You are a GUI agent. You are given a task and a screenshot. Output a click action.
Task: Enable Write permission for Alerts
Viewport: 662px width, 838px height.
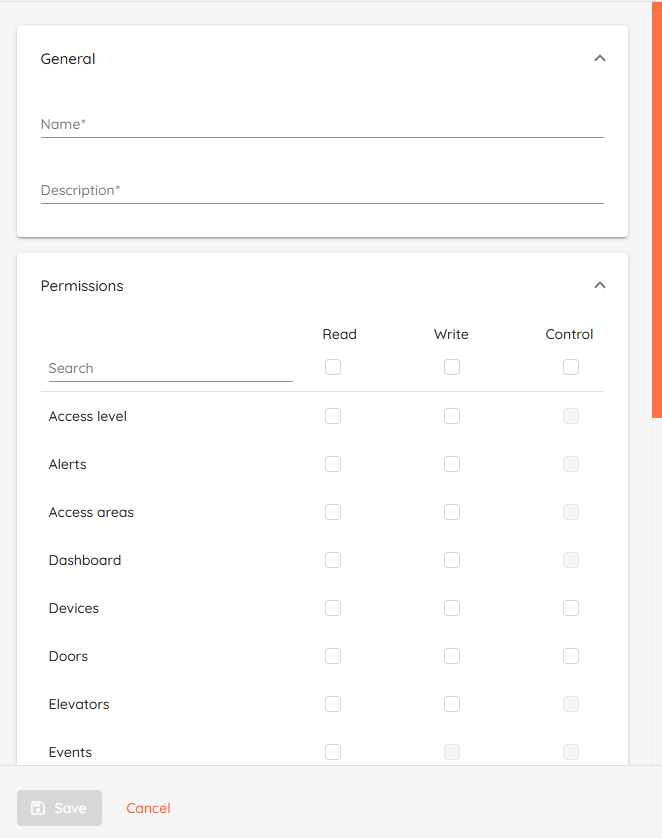452,464
